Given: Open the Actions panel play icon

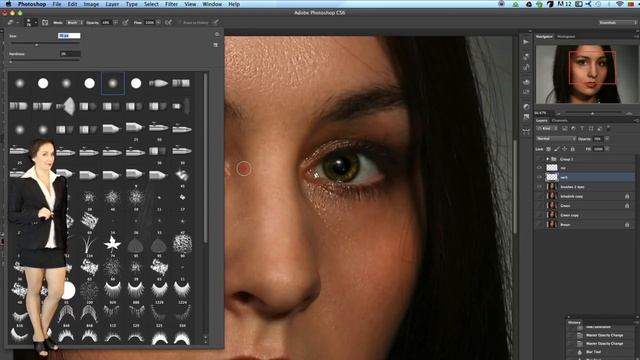Looking at the screenshot, I should [x=526, y=42].
